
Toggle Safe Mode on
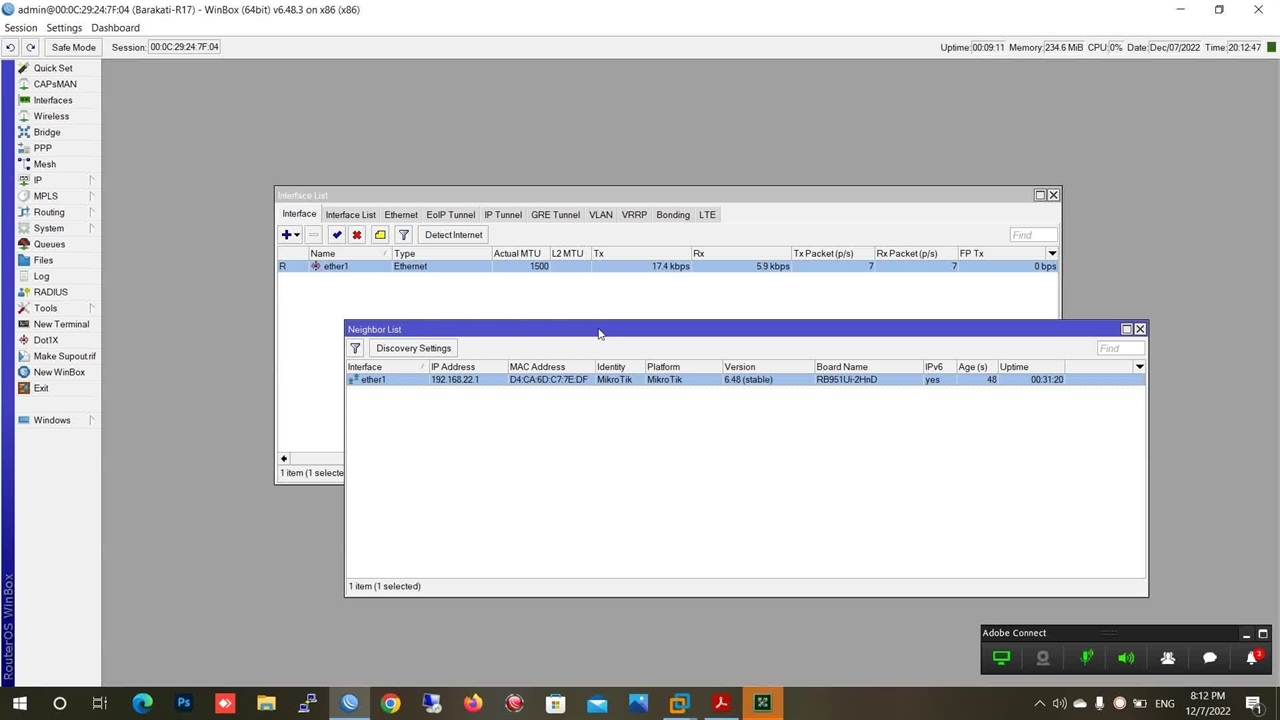click(73, 47)
